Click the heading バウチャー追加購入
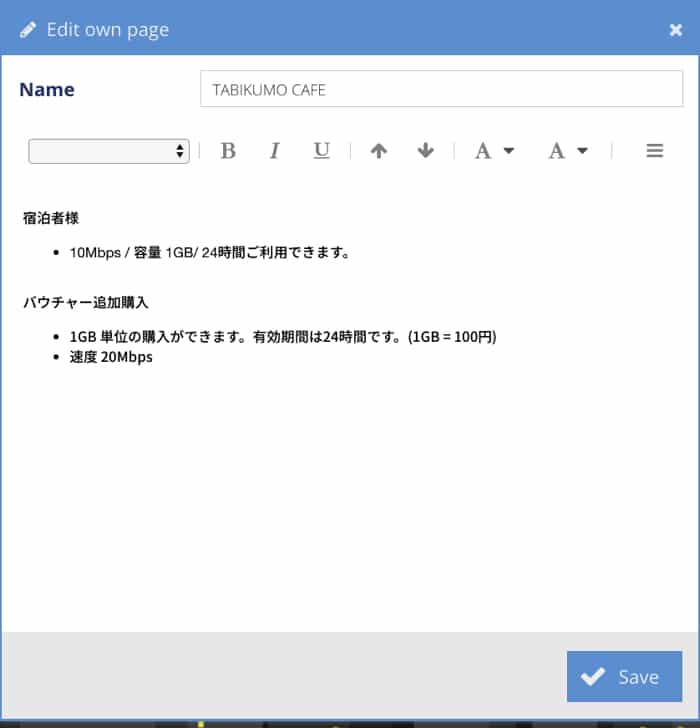700x728 pixels. [x=85, y=302]
